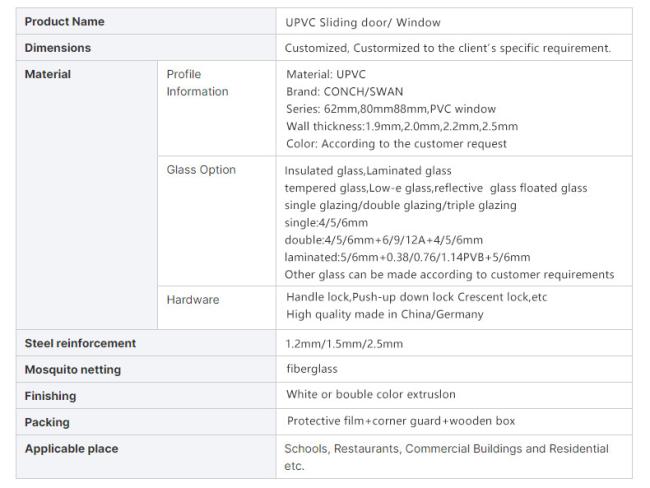Viewport: 650px width, 488px height.
Task: Click the Product Name header cell
Action: [146, 21]
